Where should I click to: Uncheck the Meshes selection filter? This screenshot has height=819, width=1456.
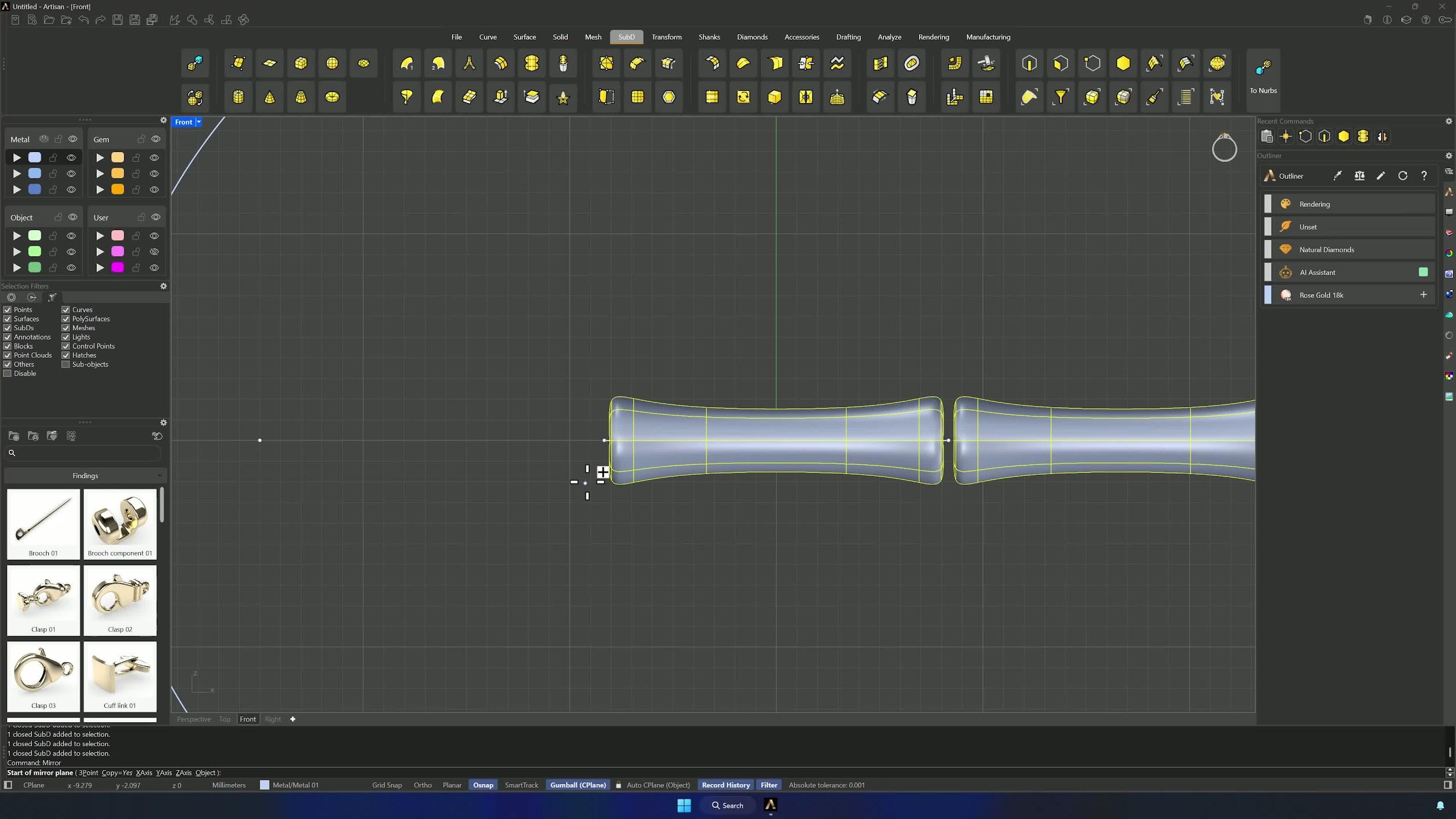pos(66,328)
